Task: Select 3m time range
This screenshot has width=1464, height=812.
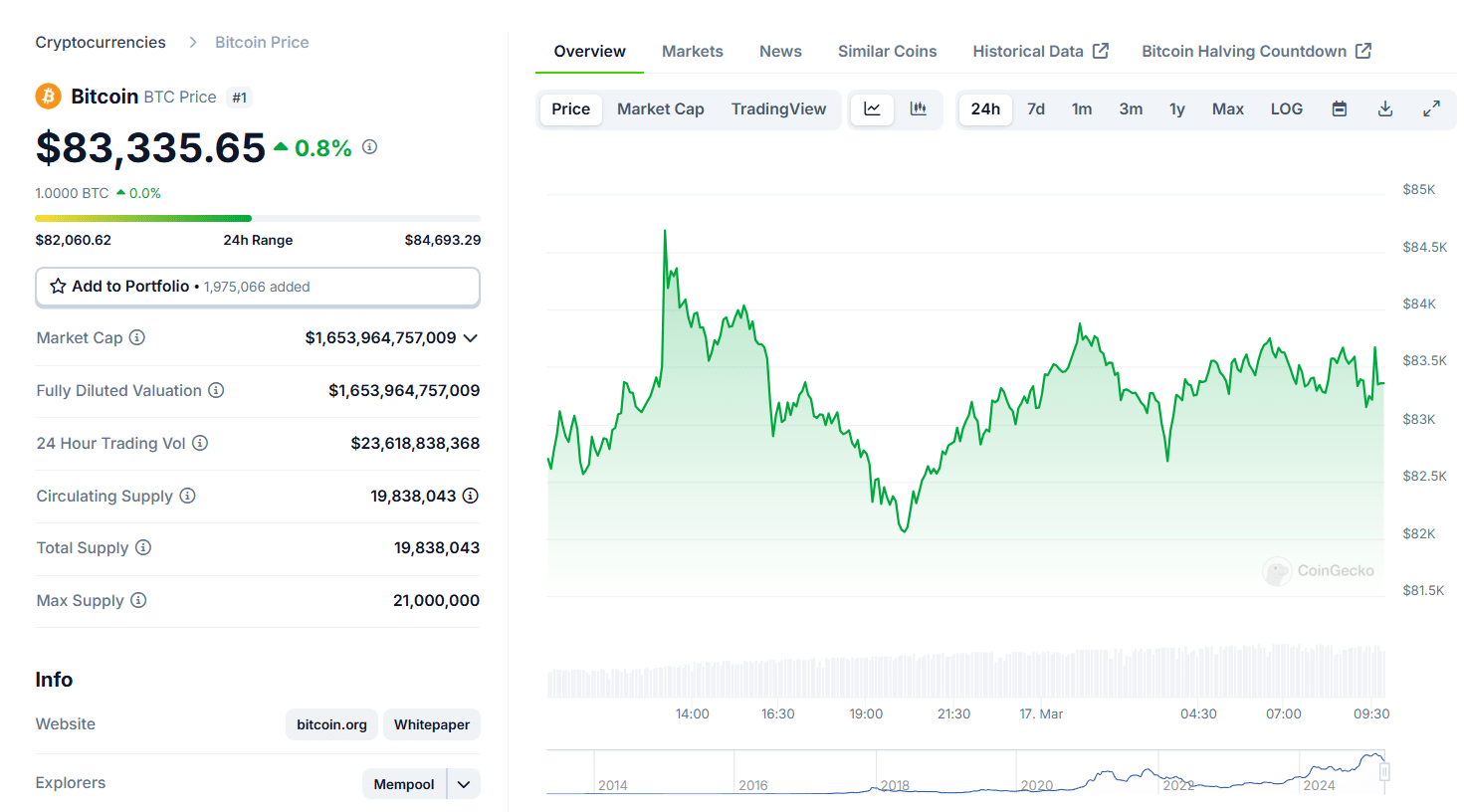Action: click(x=1131, y=109)
